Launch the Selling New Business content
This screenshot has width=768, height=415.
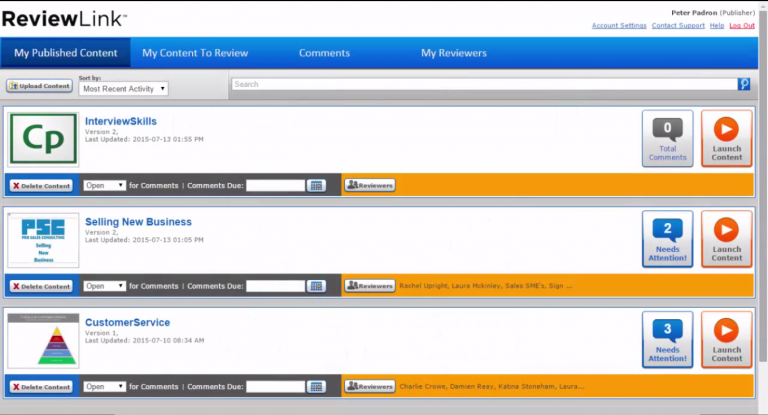click(x=726, y=240)
